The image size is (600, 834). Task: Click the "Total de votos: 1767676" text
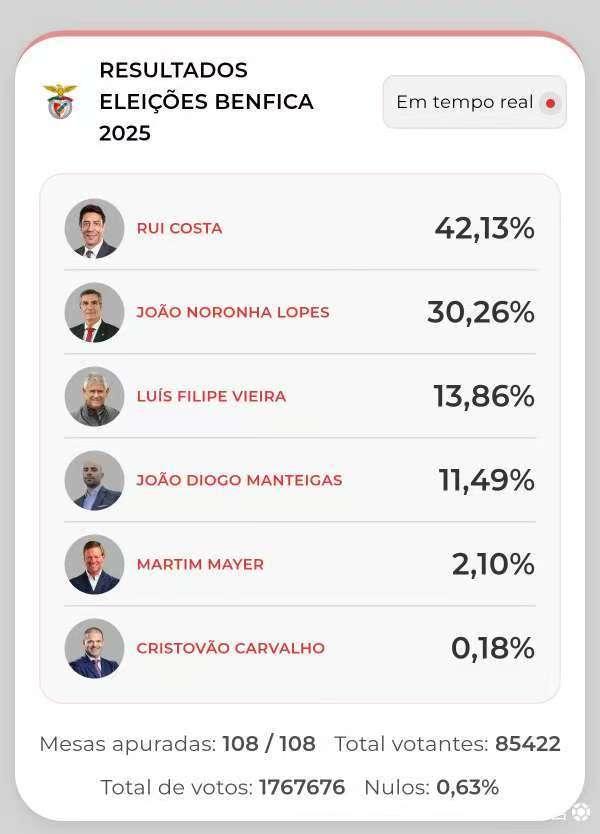pos(222,787)
